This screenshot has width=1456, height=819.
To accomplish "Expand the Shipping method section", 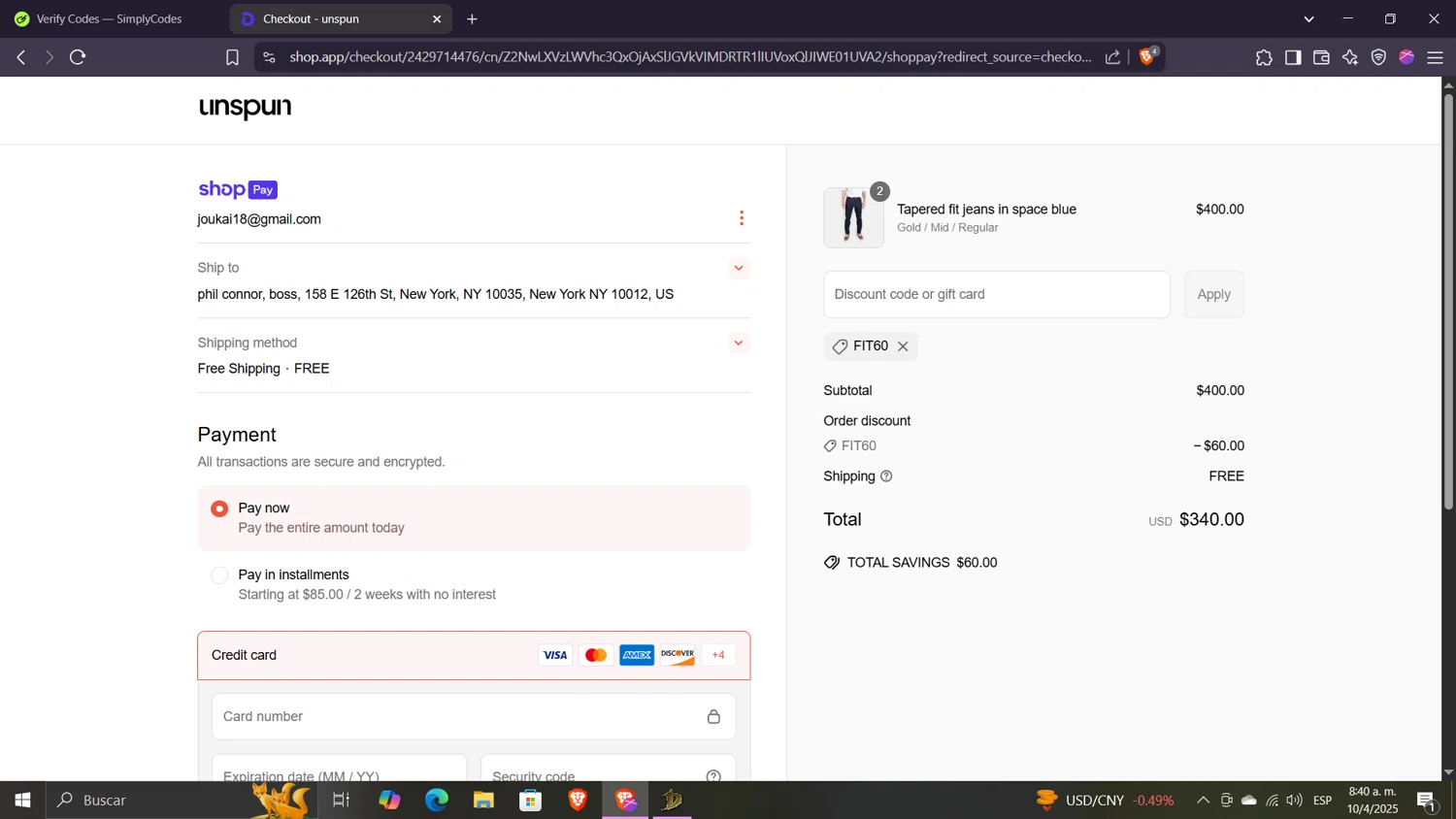I will [x=739, y=343].
